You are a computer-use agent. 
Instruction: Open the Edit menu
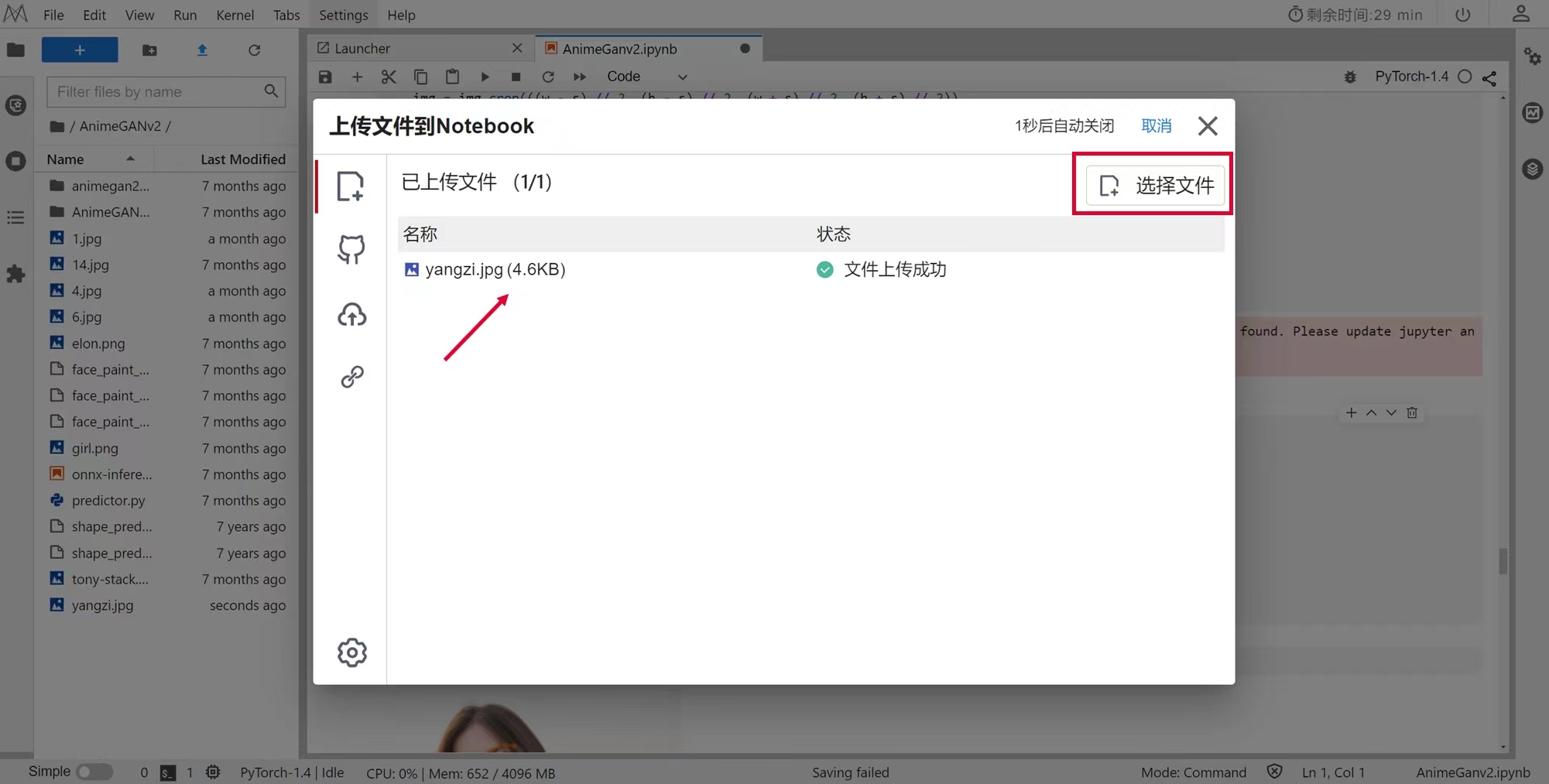point(94,15)
